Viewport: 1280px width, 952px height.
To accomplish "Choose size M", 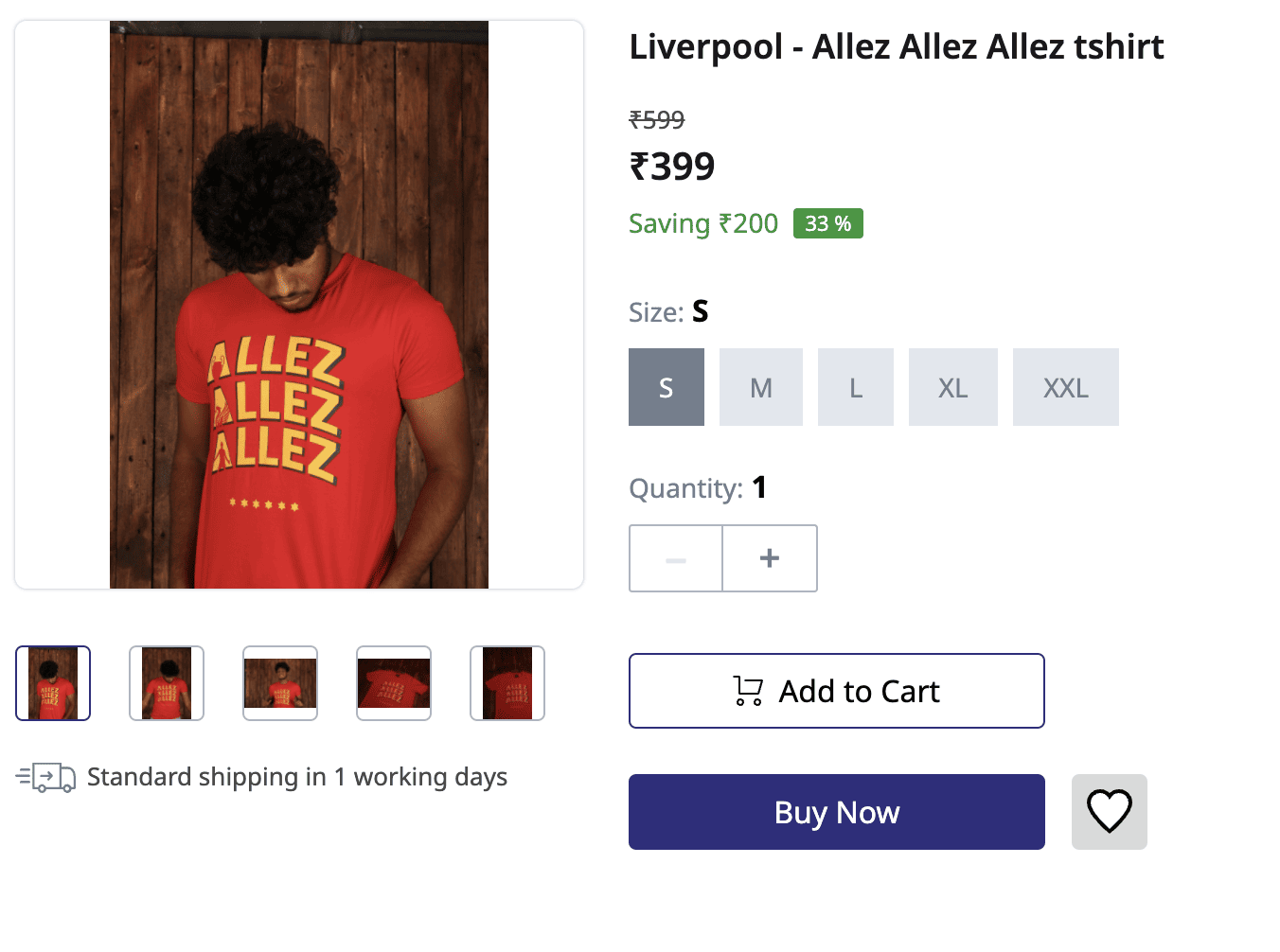I will pyautogui.click(x=761, y=387).
